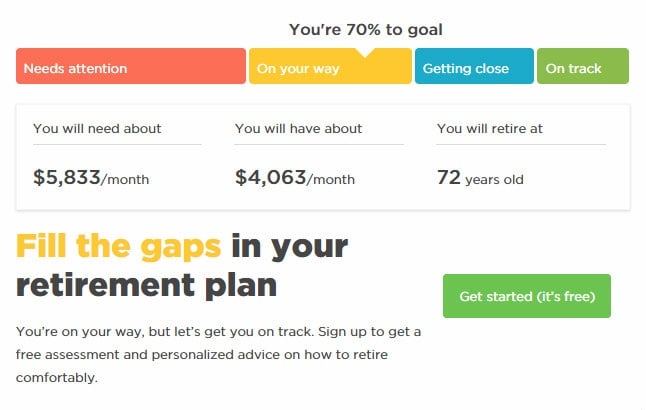Click the 72 years old retirement age
The width and height of the screenshot is (646, 410).
480,178
